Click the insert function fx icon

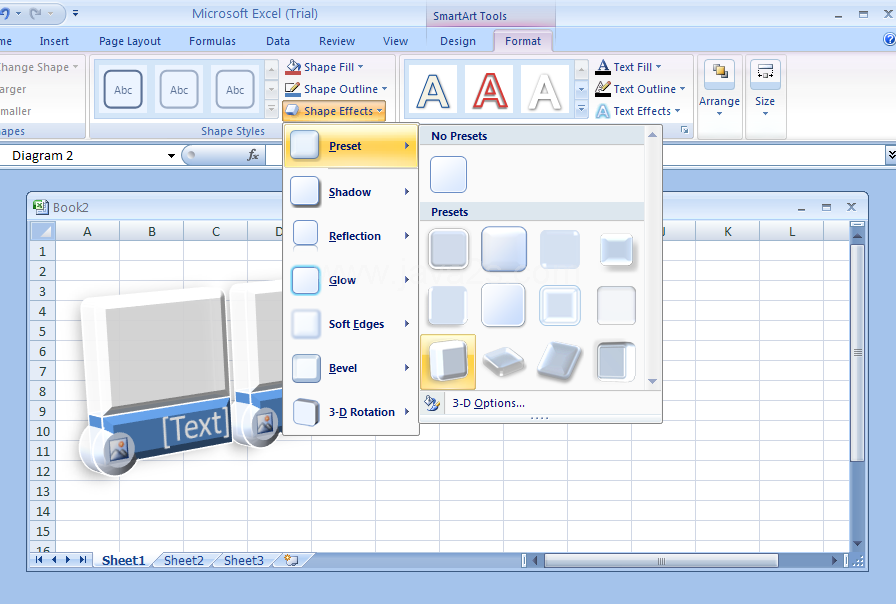253,155
